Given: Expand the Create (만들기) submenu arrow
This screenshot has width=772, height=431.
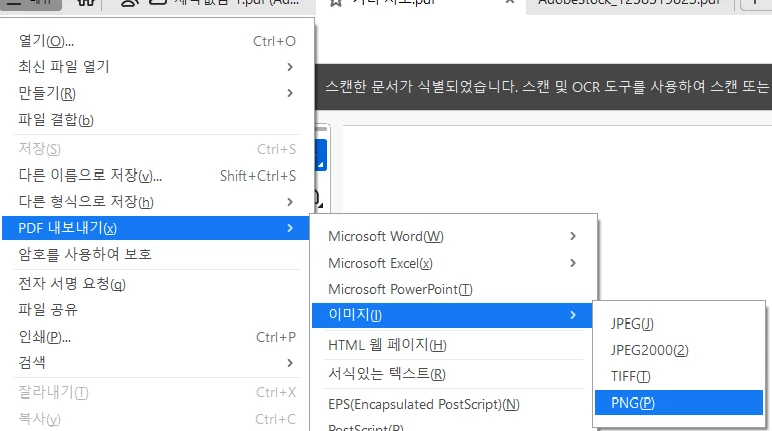Looking at the screenshot, I should [290, 93].
